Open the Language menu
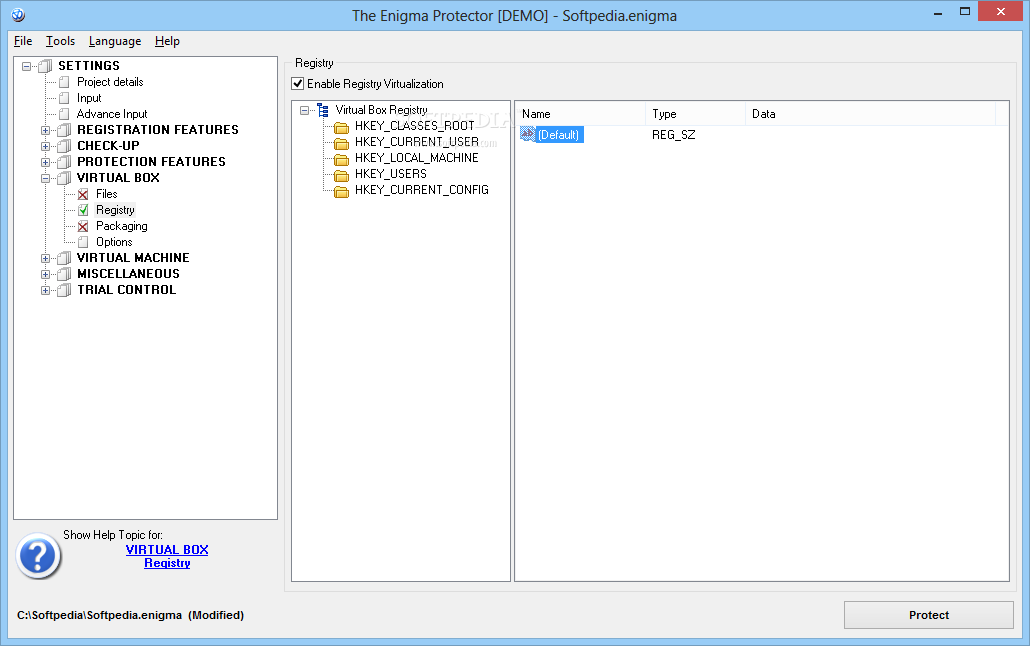The height and width of the screenshot is (646, 1030). pos(115,41)
